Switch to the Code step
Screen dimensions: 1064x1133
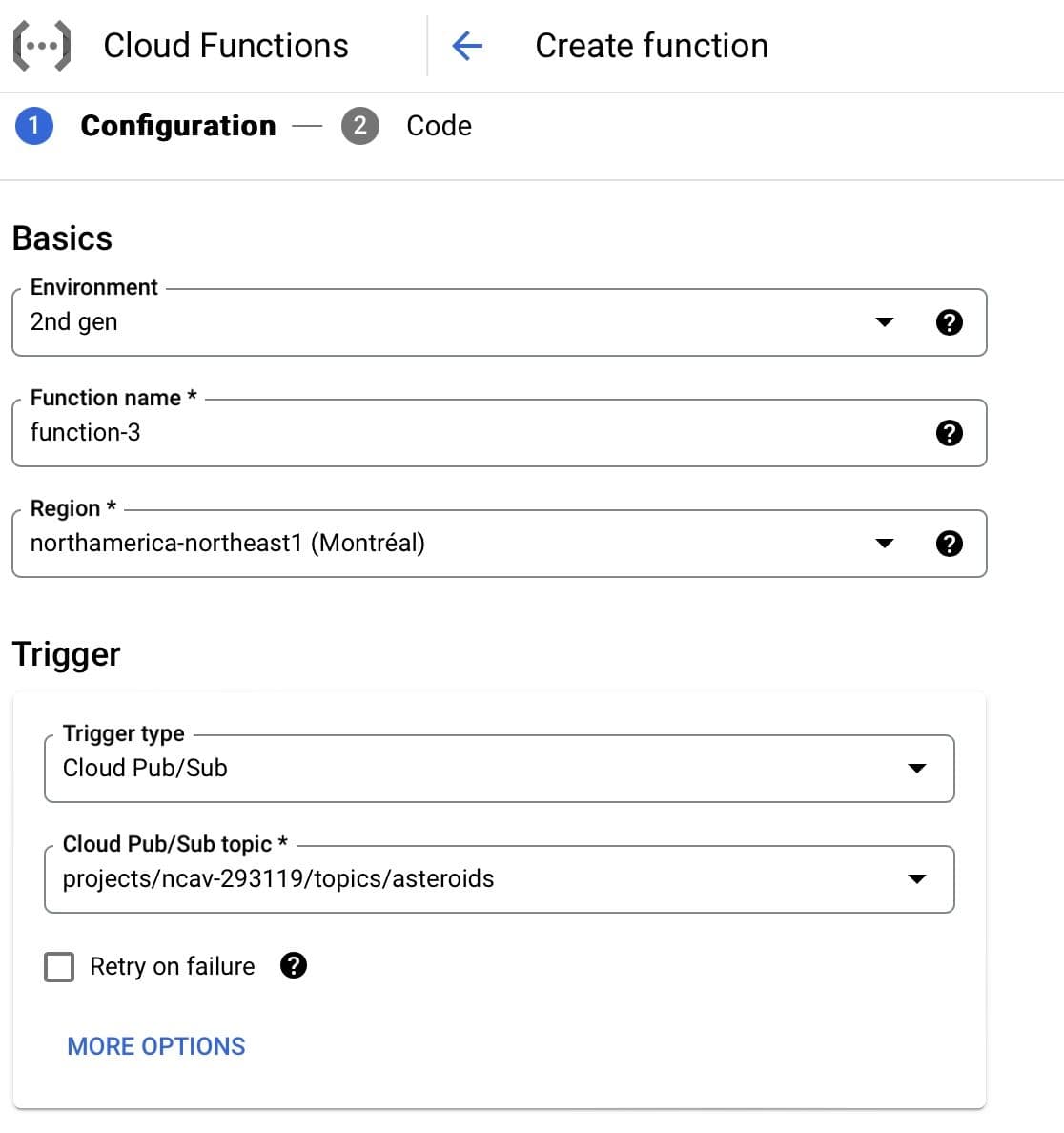[x=439, y=126]
